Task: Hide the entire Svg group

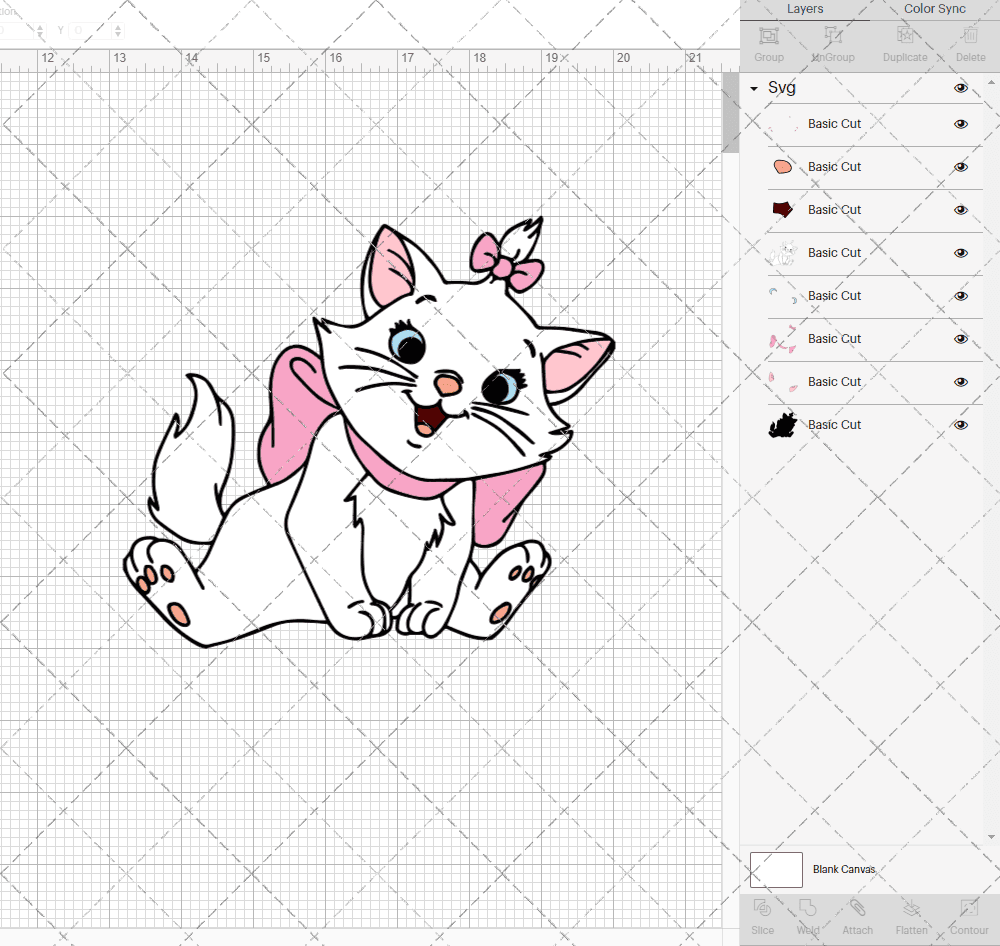Action: tap(960, 88)
